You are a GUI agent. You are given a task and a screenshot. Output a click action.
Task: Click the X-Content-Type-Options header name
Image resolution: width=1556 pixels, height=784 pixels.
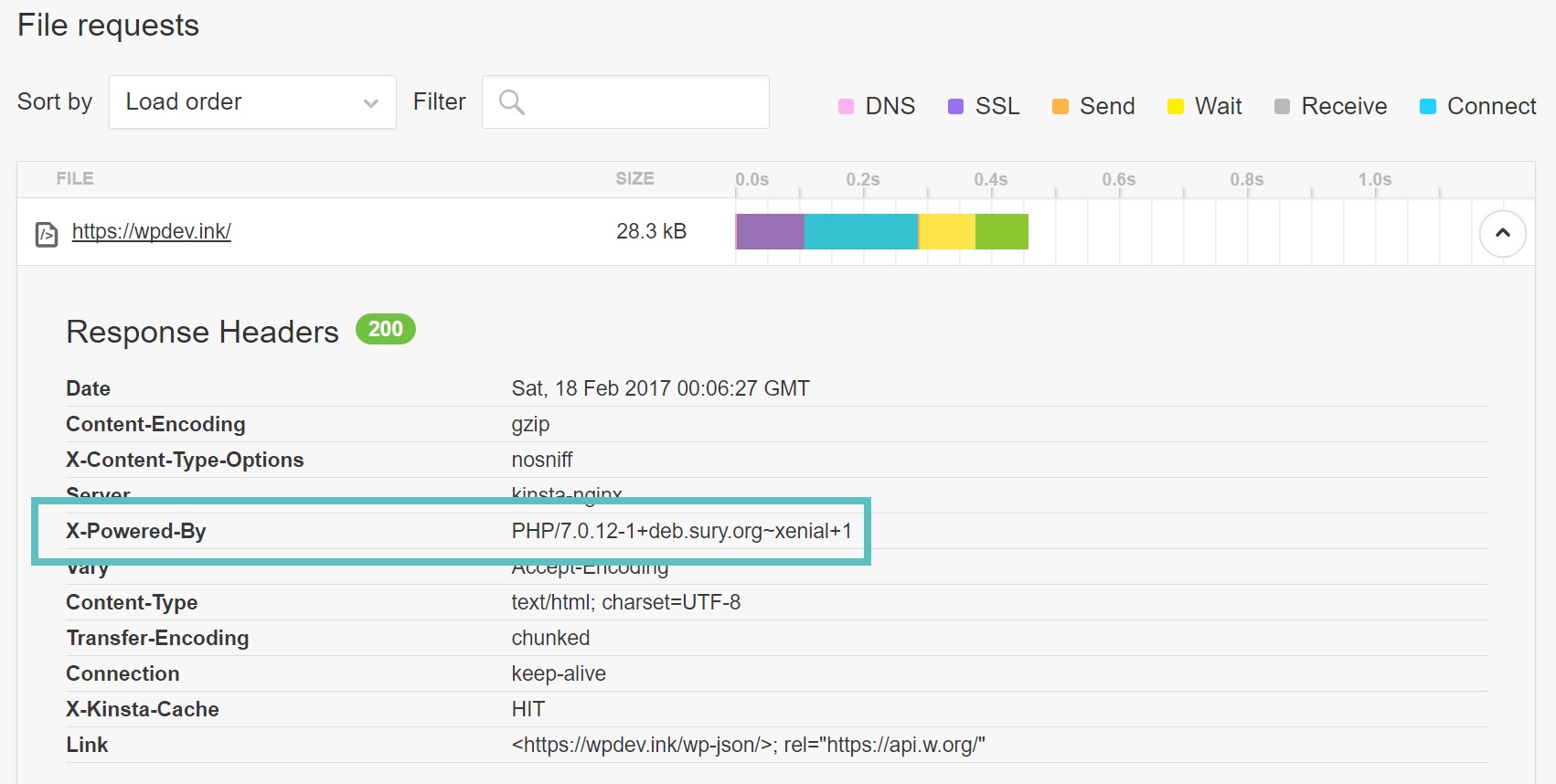coord(185,460)
